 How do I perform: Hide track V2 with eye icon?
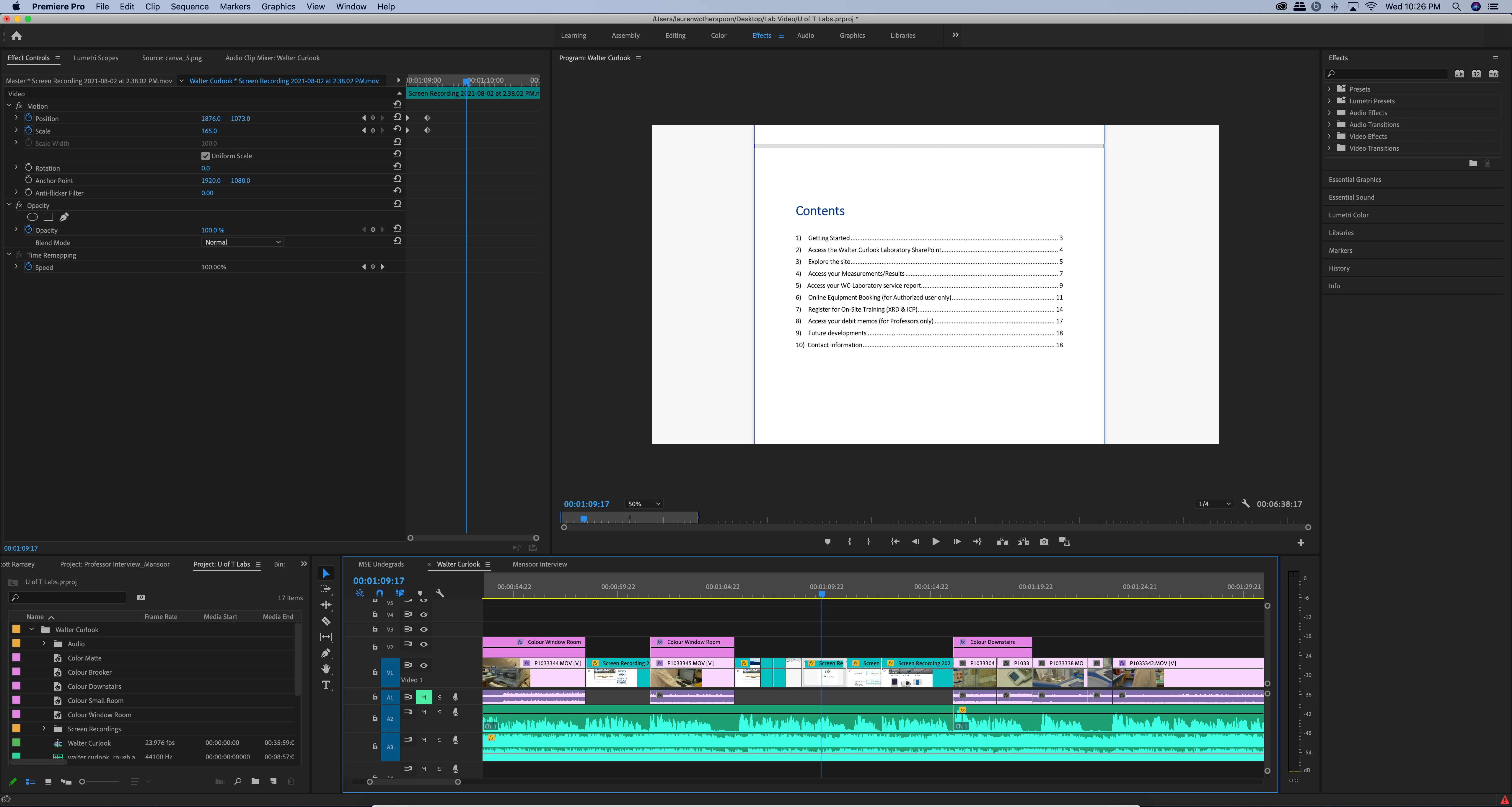424,645
